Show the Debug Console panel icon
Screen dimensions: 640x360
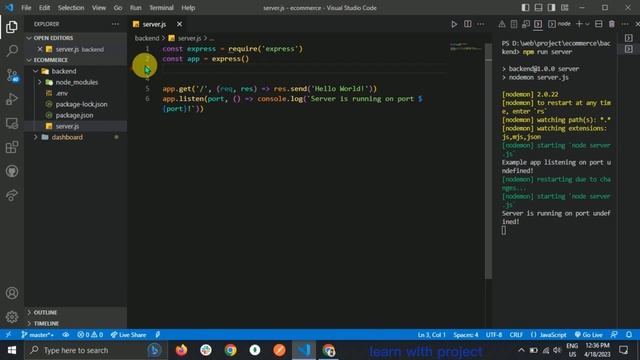click(526, 24)
